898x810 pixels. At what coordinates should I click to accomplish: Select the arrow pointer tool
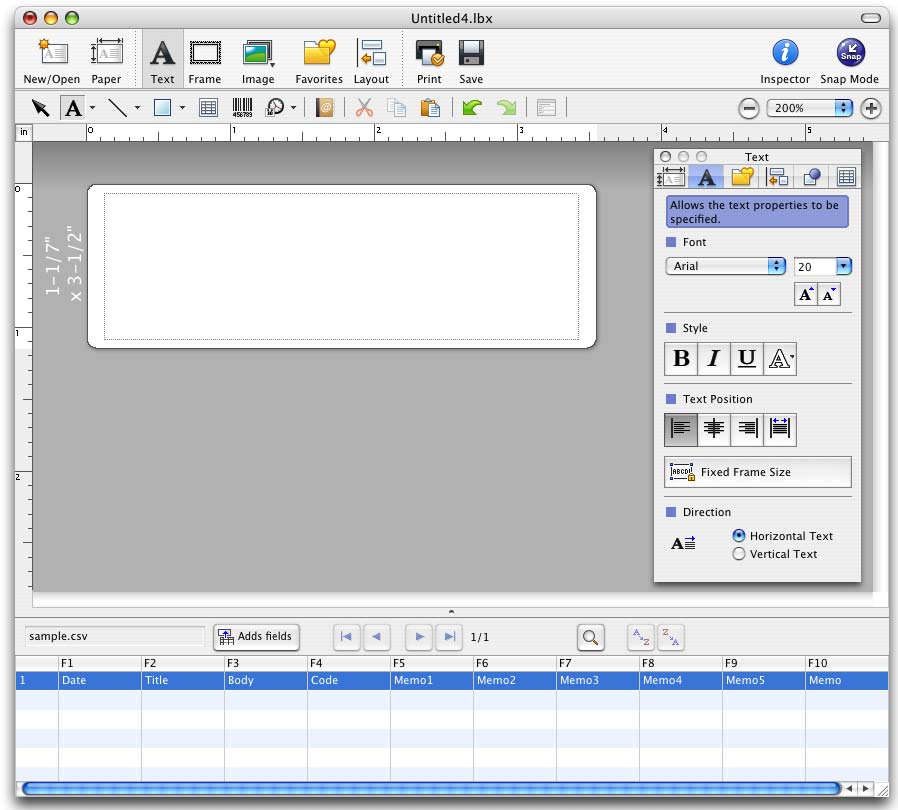pos(41,108)
